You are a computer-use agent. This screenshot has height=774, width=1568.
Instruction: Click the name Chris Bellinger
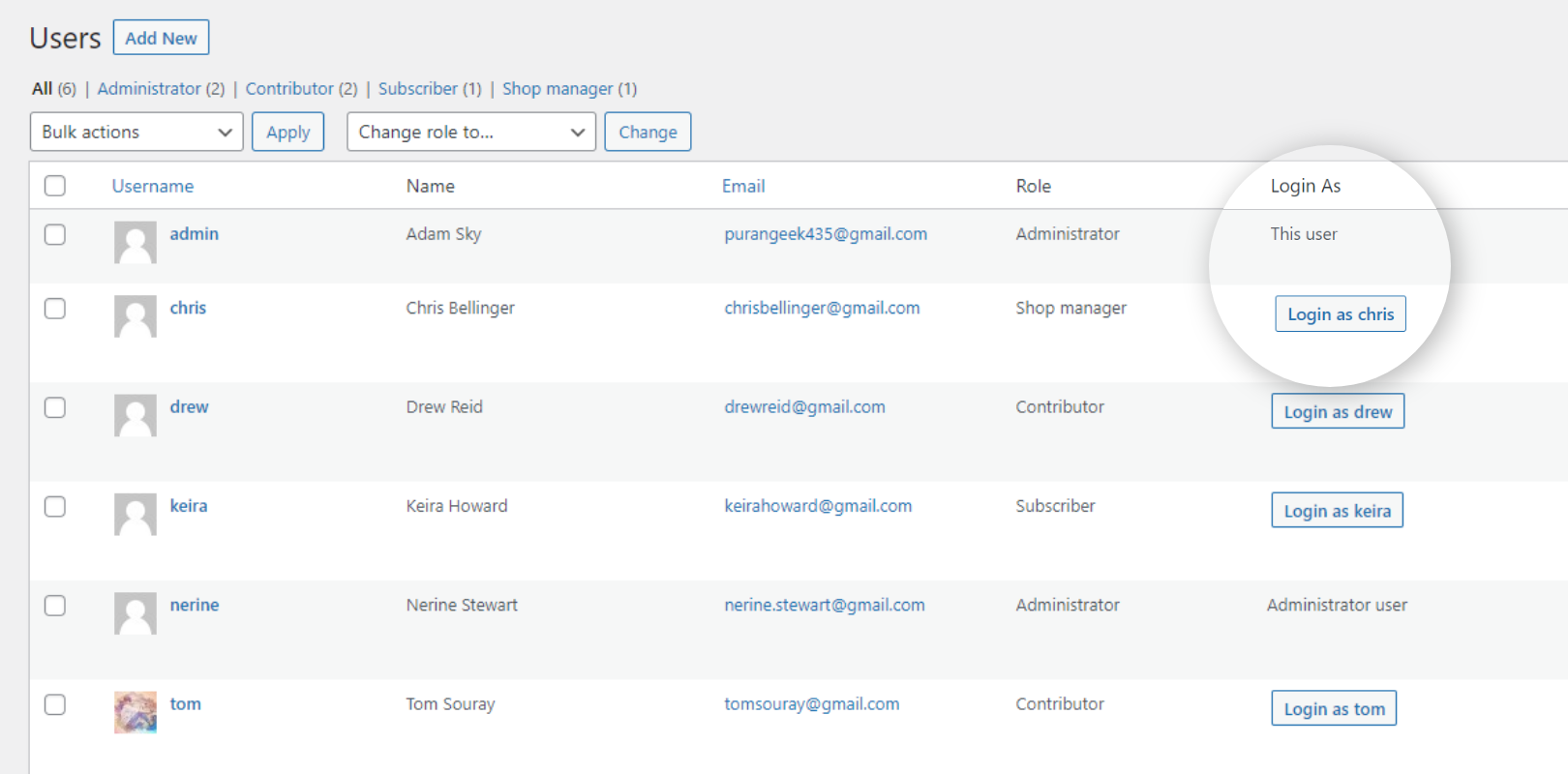[x=460, y=308]
